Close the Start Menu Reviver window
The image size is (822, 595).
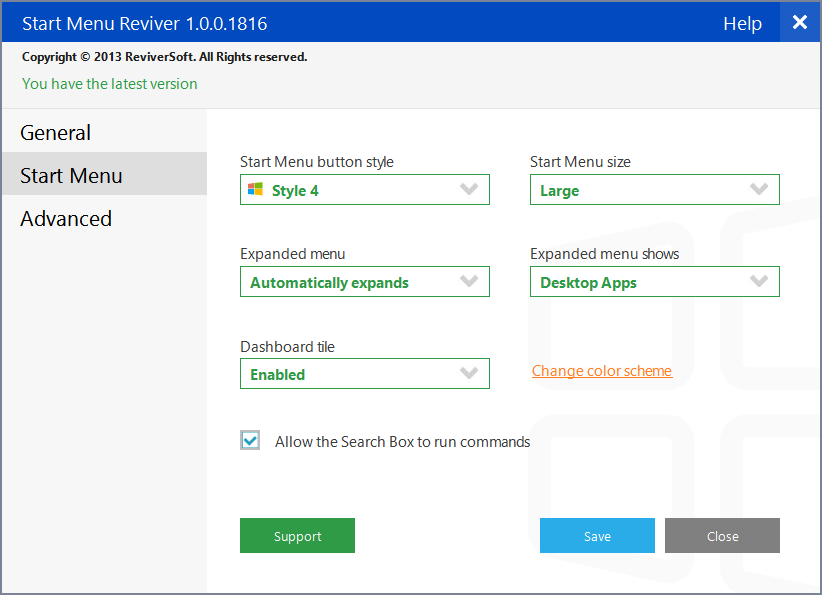point(800,22)
